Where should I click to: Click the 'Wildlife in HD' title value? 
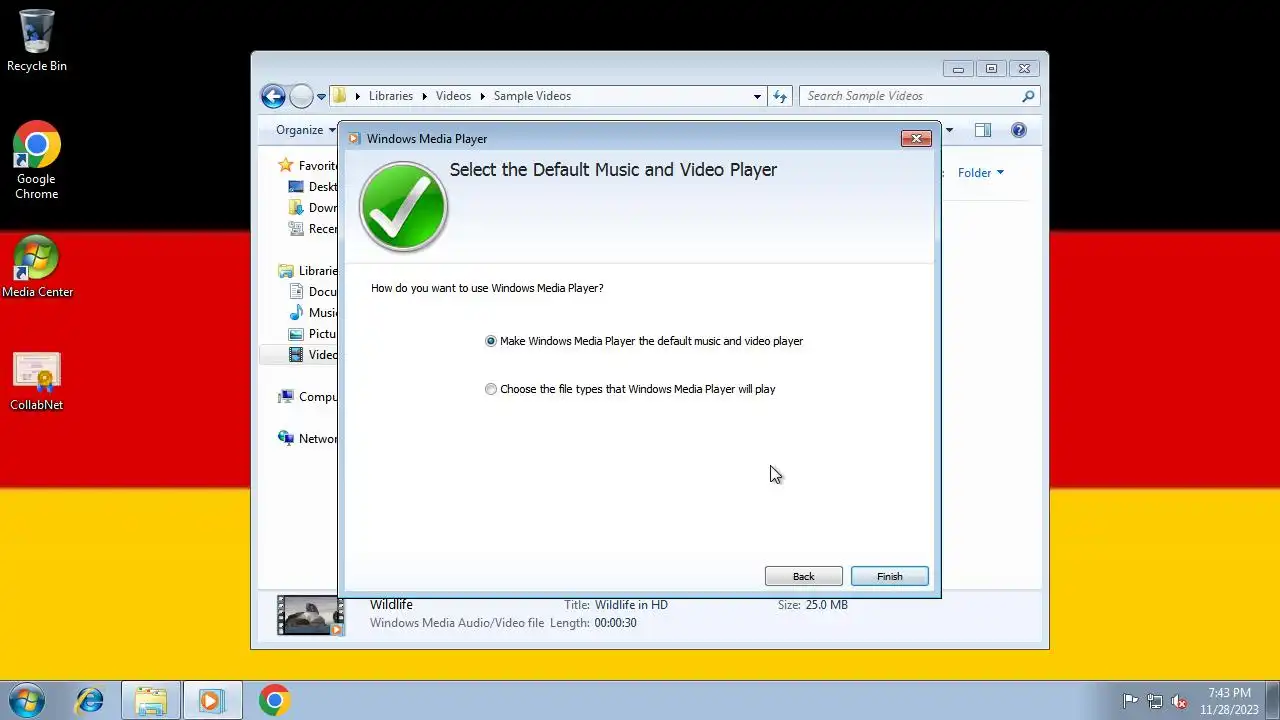pos(631,605)
